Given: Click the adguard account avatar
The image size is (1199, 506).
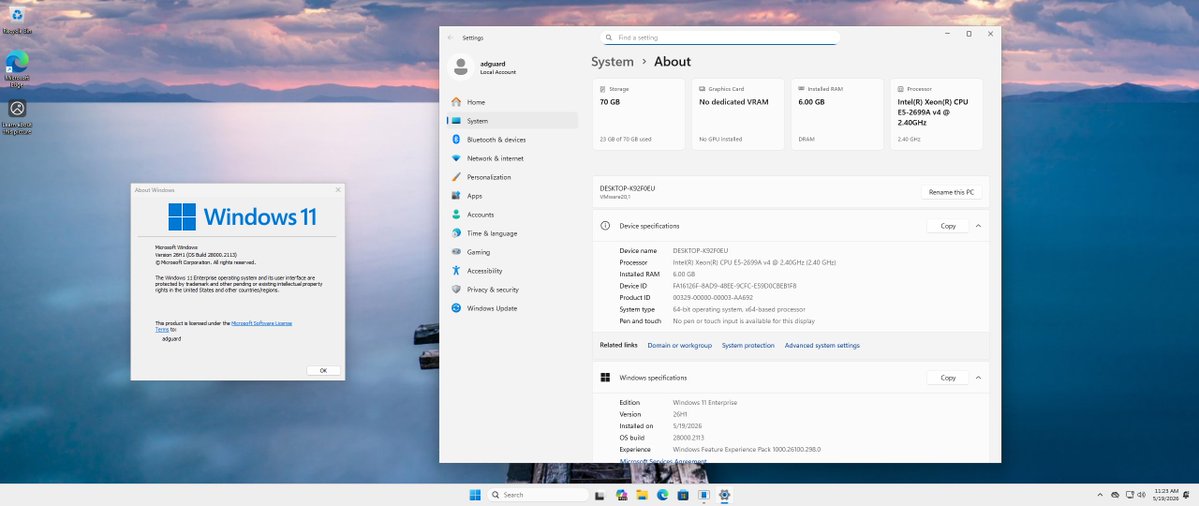Looking at the screenshot, I should click(460, 67).
